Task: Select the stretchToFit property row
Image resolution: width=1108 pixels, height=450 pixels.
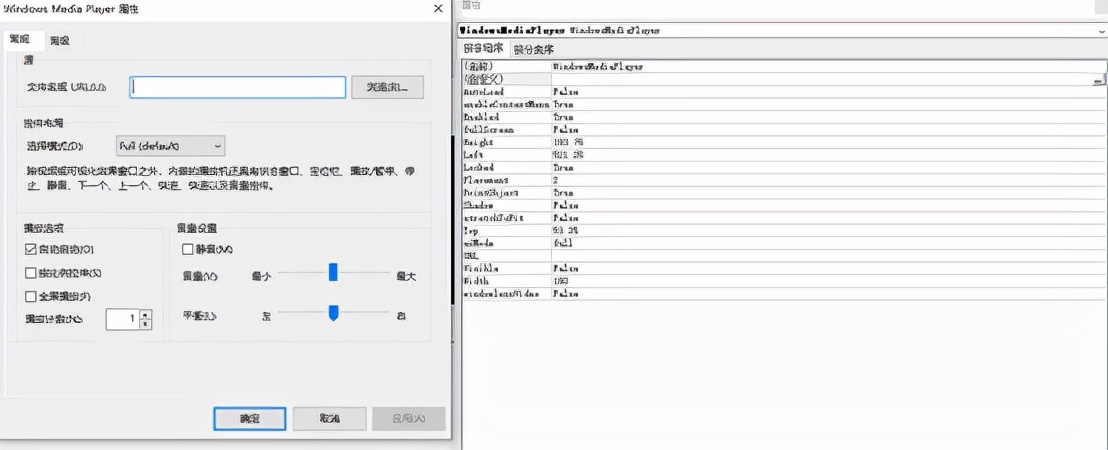Action: (x=783, y=218)
